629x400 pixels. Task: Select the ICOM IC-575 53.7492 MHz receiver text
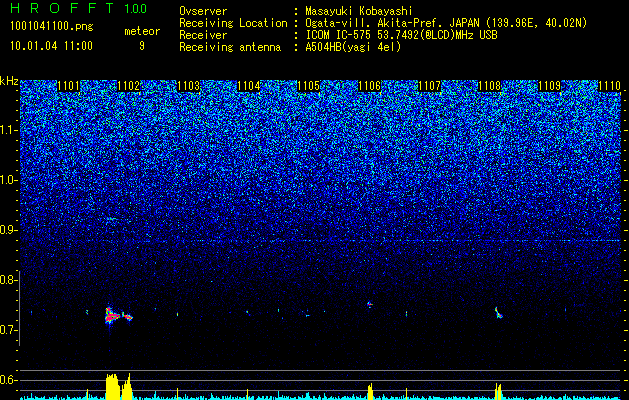tap(401, 35)
